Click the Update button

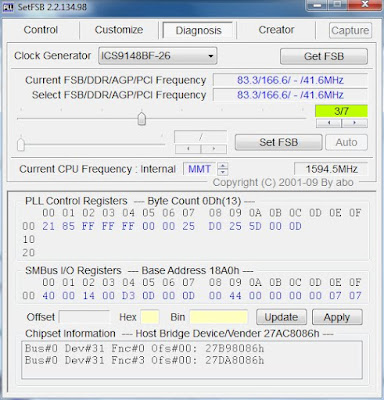pyautogui.click(x=281, y=317)
